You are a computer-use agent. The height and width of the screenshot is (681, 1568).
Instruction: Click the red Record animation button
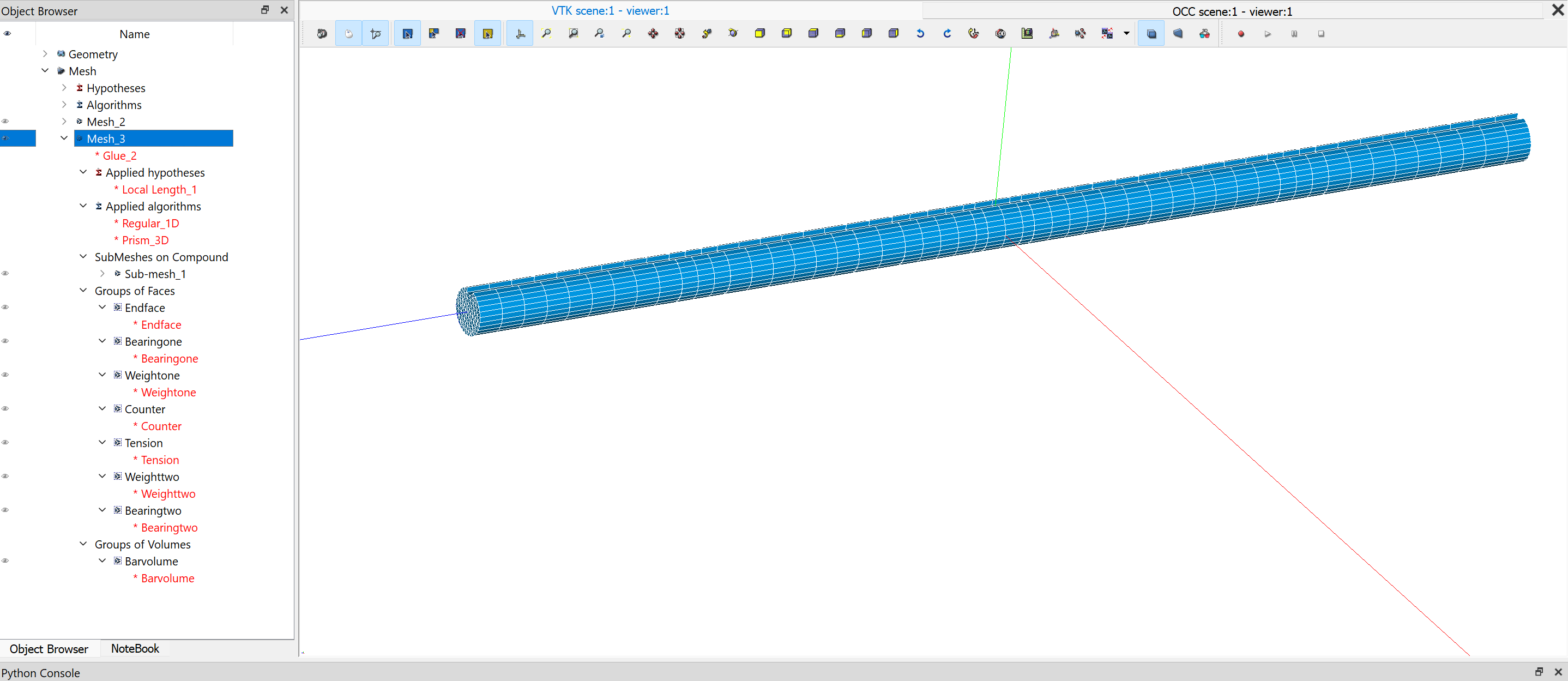pyautogui.click(x=1241, y=34)
